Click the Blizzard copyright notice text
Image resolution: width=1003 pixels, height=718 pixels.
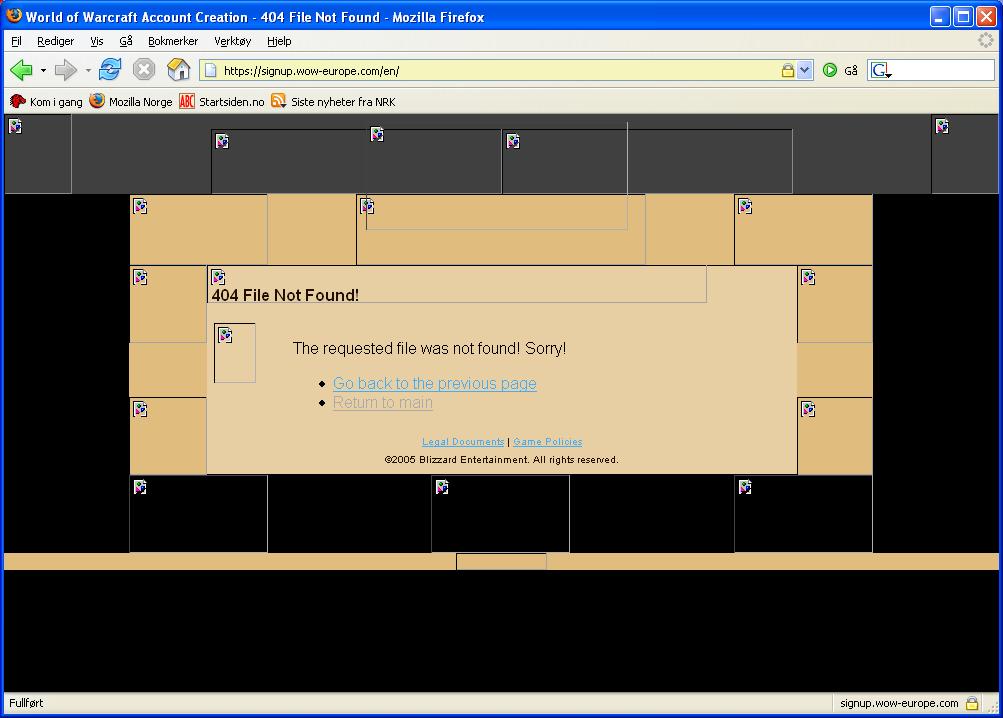point(502,459)
